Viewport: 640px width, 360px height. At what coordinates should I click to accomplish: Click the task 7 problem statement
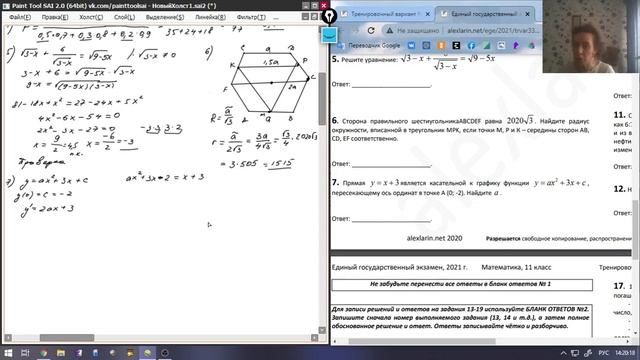click(x=460, y=187)
